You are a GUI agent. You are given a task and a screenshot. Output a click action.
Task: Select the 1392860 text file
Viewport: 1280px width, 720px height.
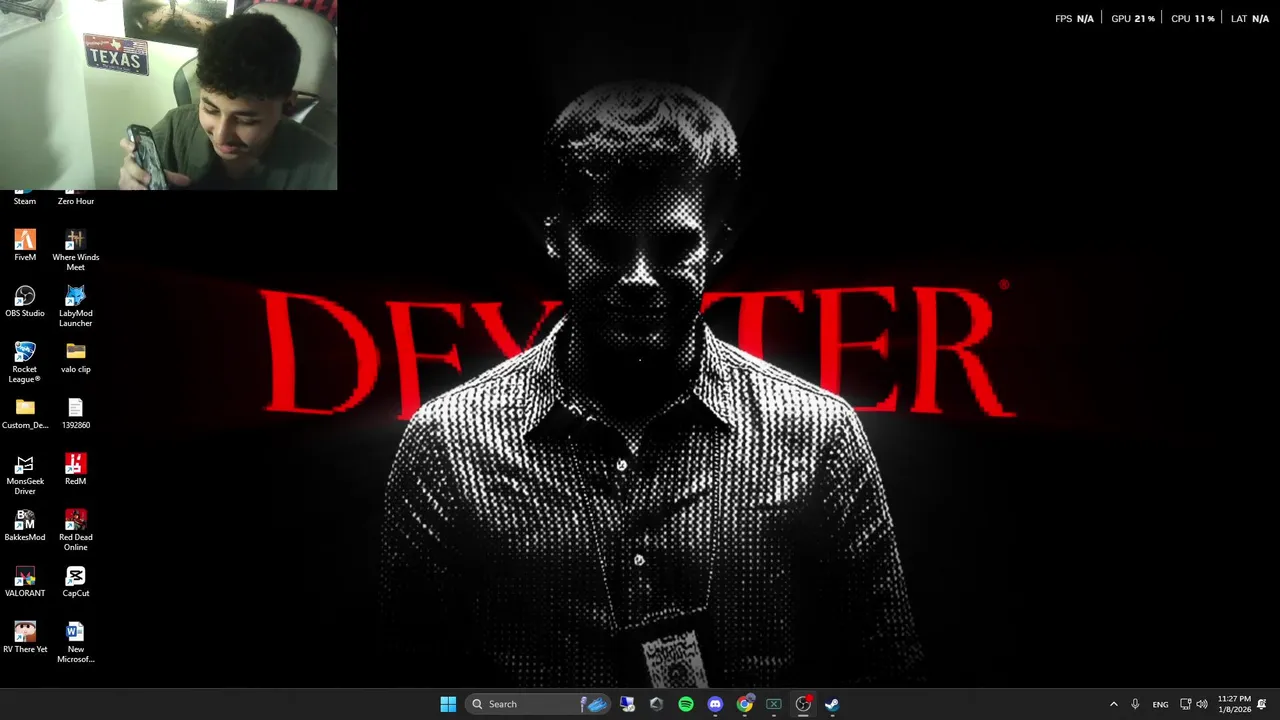click(76, 414)
